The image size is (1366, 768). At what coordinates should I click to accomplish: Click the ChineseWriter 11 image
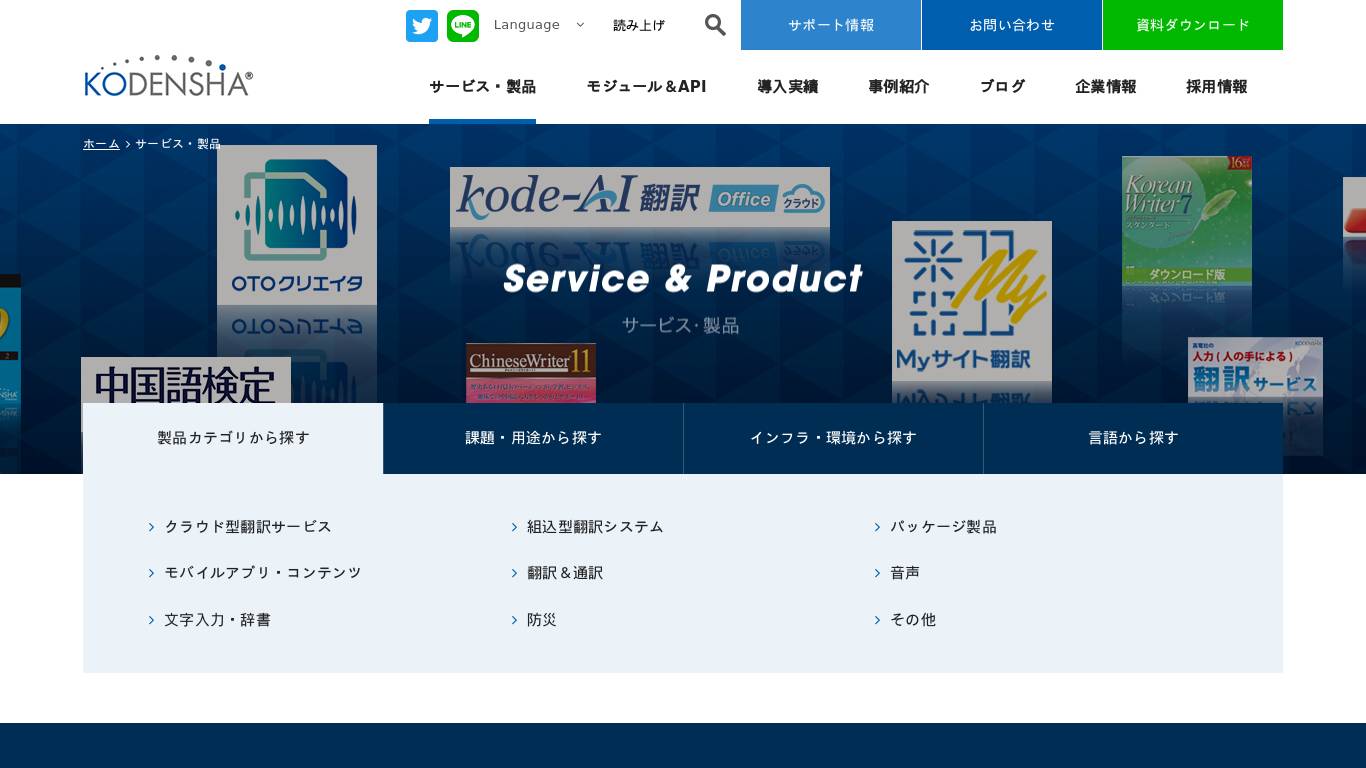pyautogui.click(x=531, y=373)
